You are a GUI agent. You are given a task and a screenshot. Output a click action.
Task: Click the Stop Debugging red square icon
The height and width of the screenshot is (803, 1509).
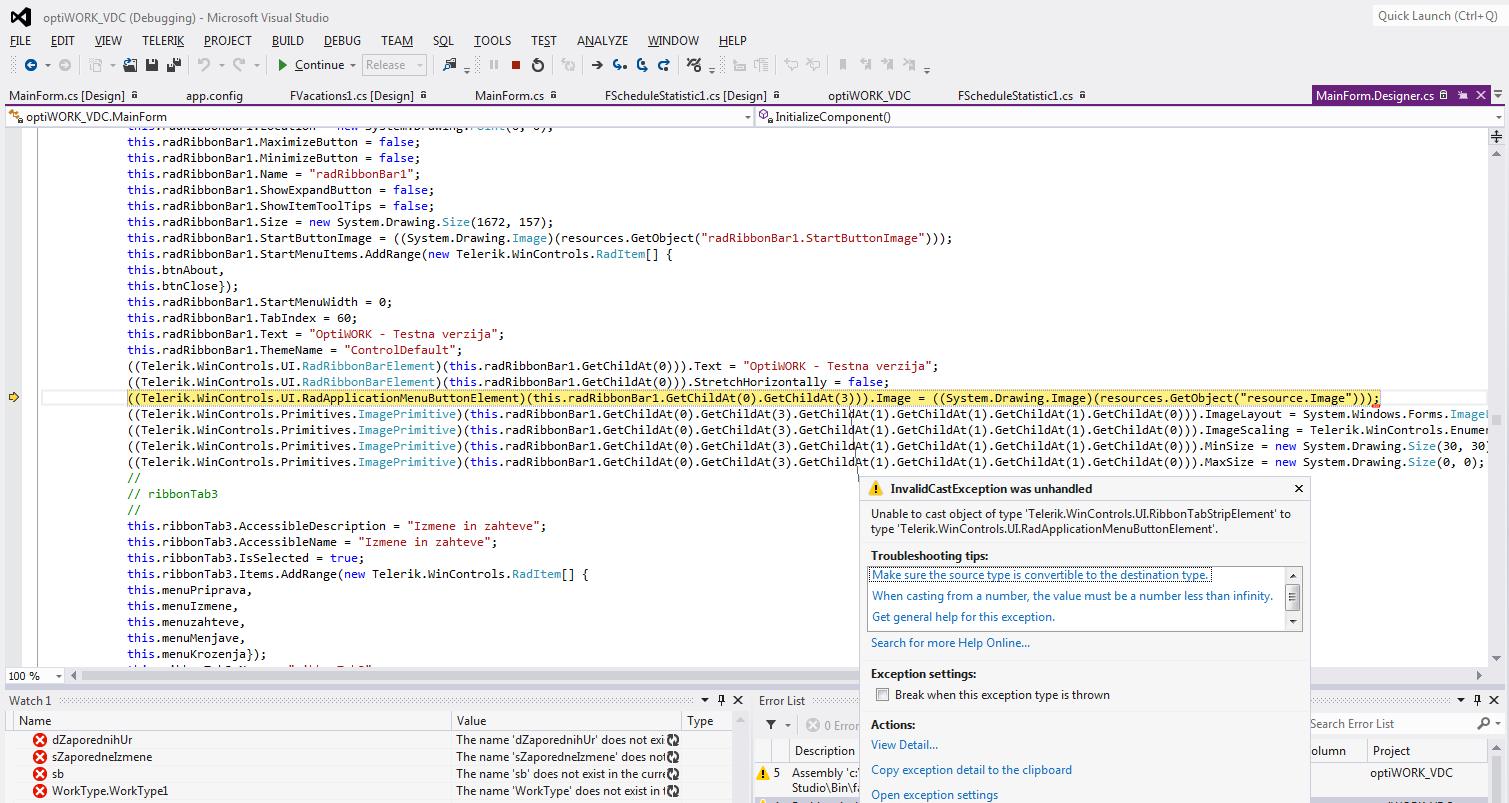pyautogui.click(x=516, y=65)
